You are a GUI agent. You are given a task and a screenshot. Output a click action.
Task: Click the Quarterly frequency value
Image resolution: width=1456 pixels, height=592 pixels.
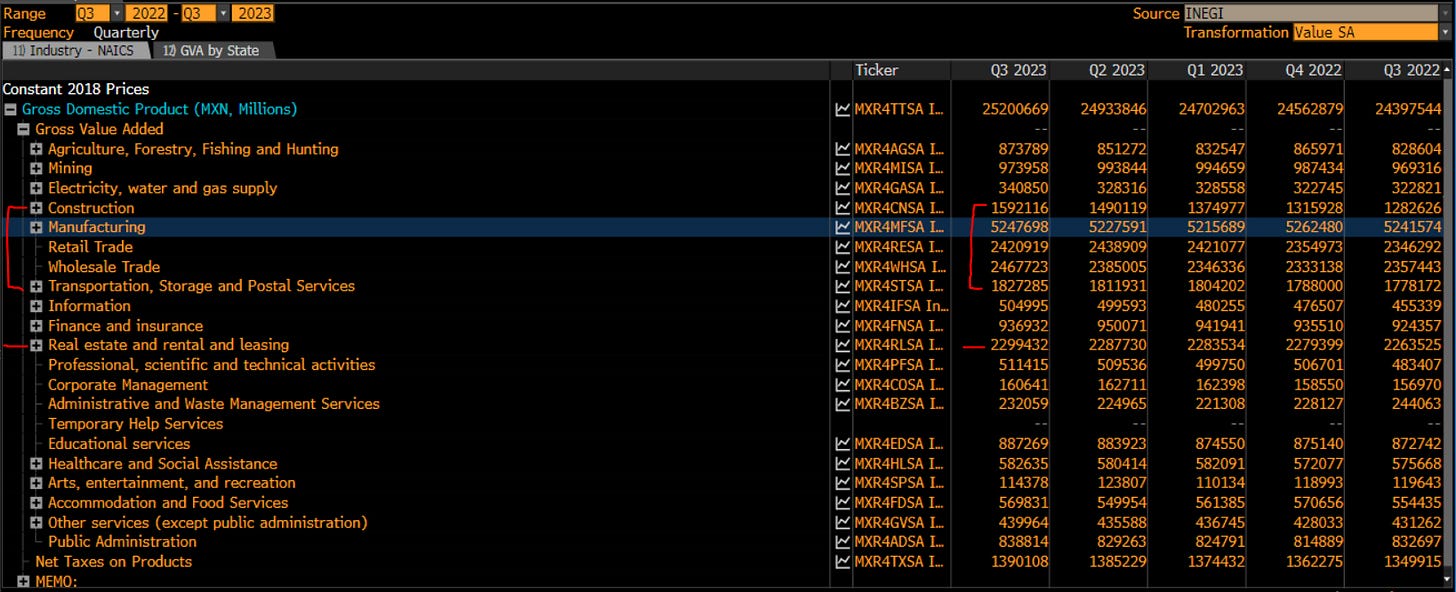(x=126, y=32)
